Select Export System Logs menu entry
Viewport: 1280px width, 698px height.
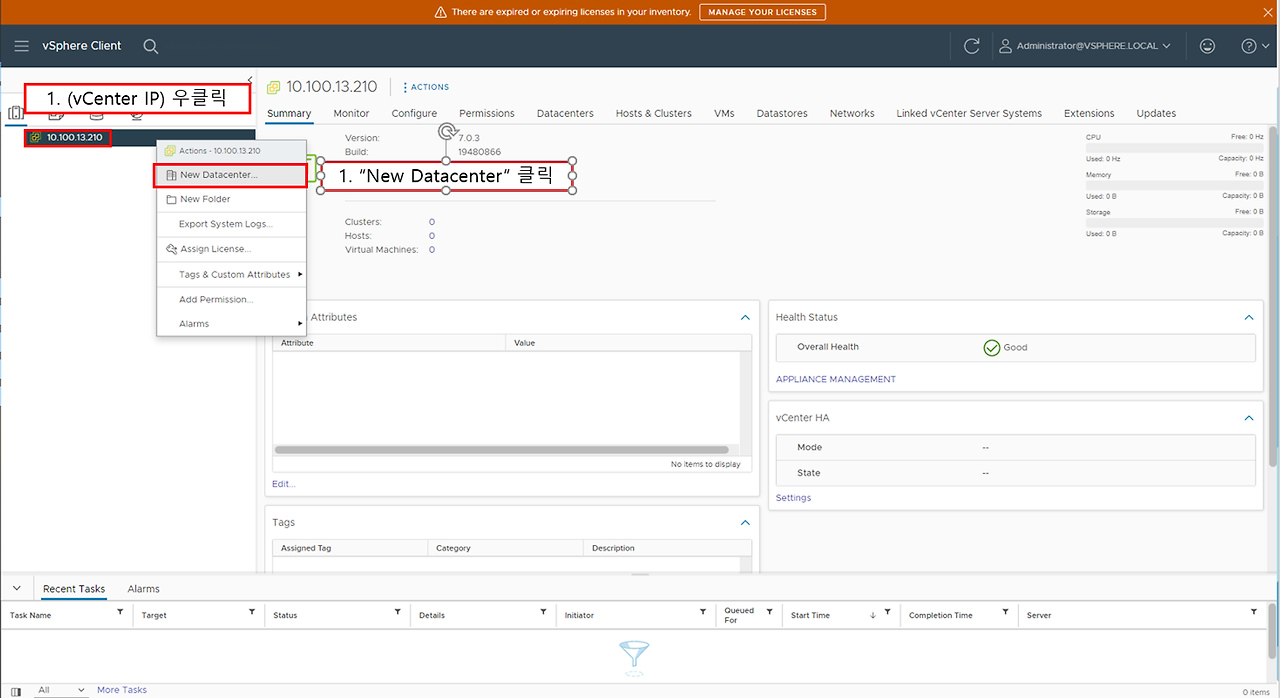[x=231, y=224]
